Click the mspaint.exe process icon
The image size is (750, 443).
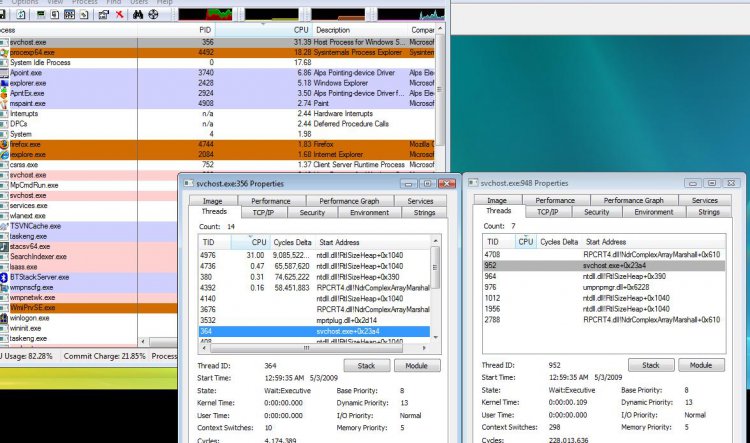point(4,103)
